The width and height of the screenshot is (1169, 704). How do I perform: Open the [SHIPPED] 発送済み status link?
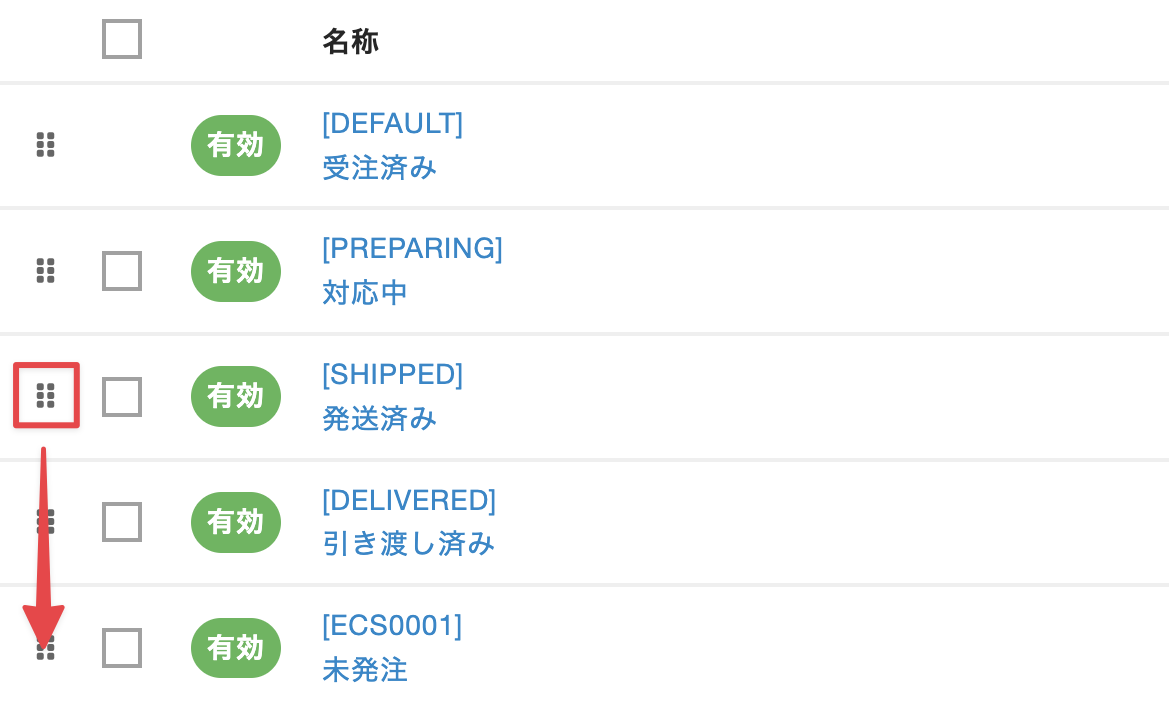[392, 396]
